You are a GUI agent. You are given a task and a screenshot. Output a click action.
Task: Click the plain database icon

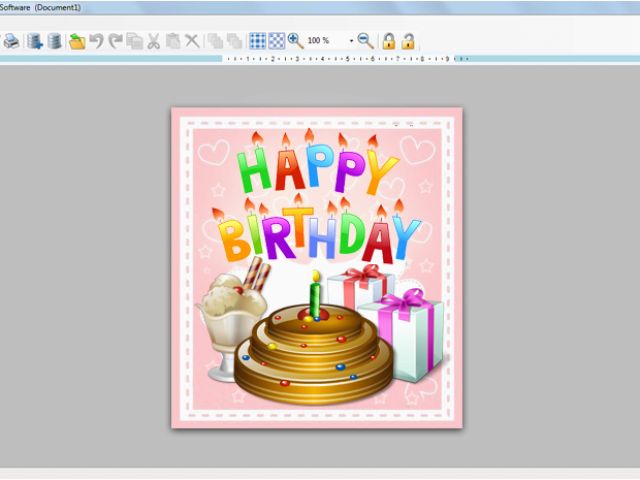(54, 41)
